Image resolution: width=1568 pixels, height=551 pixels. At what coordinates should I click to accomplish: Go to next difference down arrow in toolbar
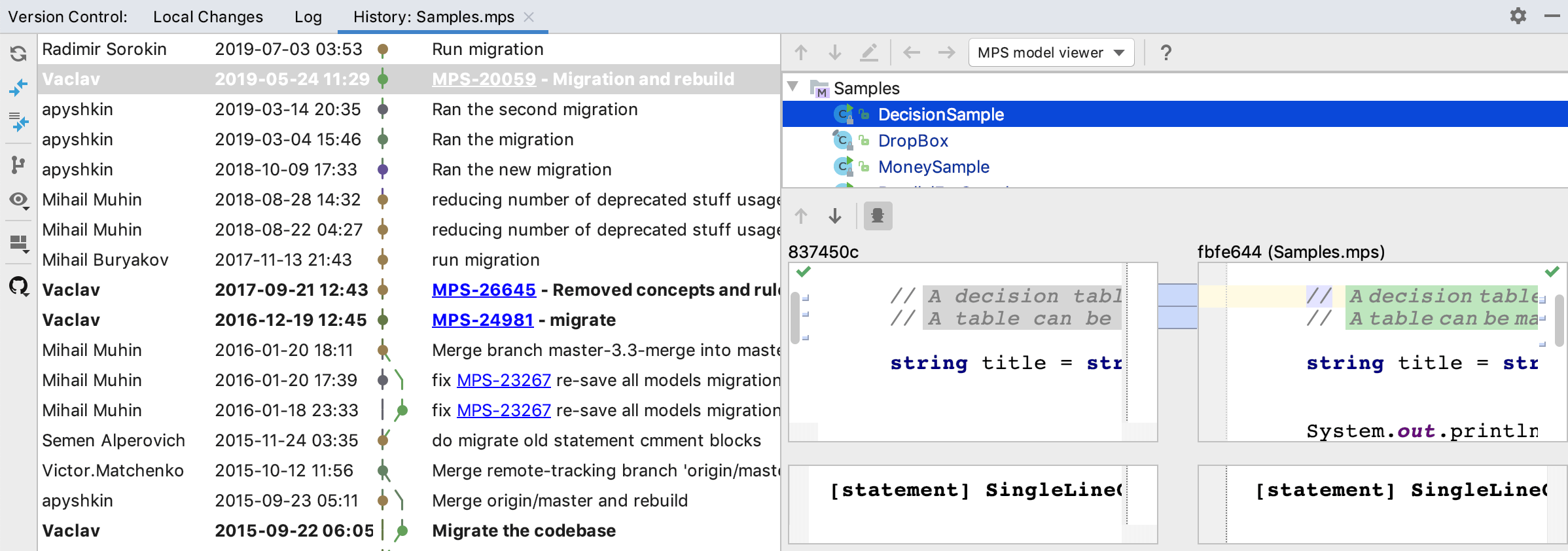(x=834, y=52)
